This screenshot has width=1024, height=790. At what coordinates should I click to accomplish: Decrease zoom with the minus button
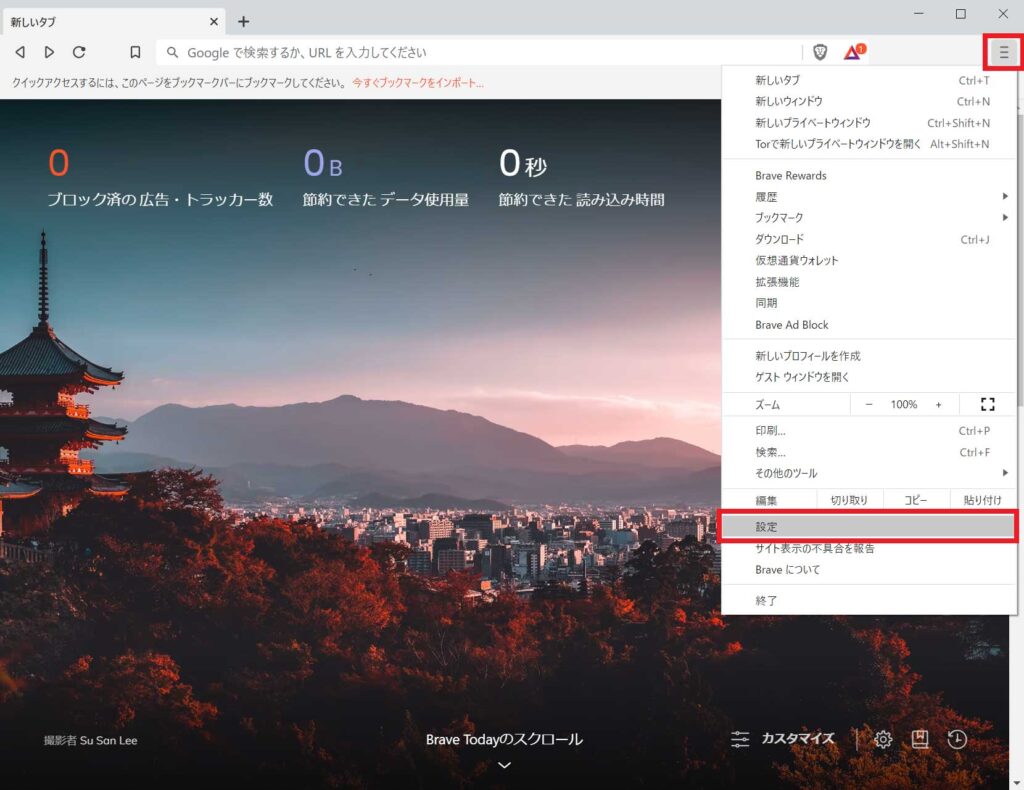click(868, 404)
